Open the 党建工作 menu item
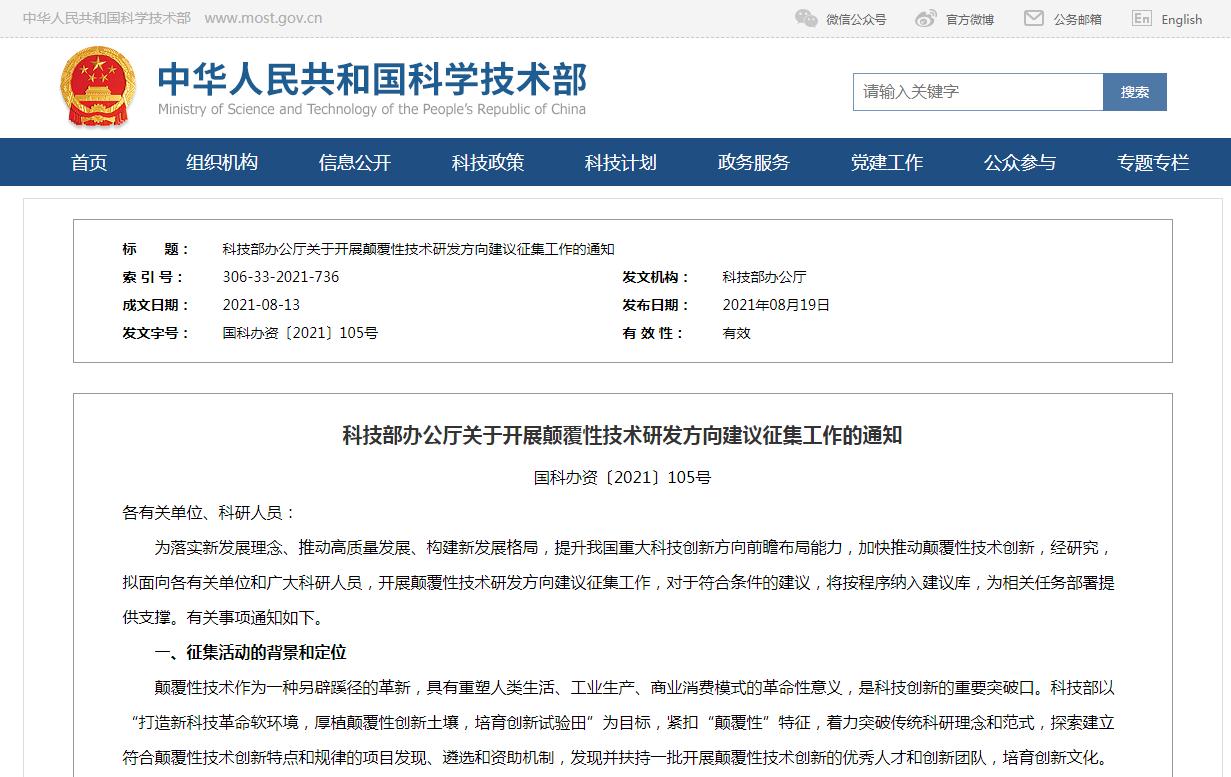Screen dimensions: 1231x777 tap(887, 162)
